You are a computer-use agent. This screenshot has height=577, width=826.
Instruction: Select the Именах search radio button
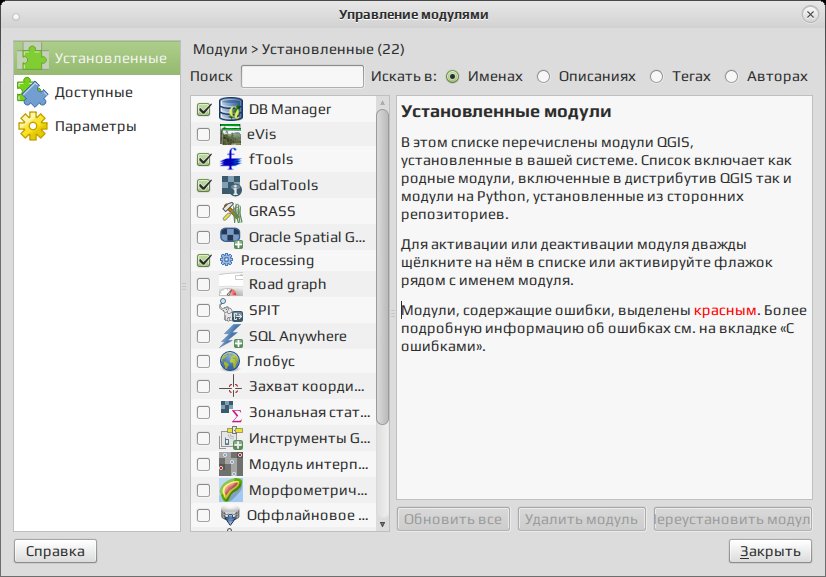coord(452,76)
